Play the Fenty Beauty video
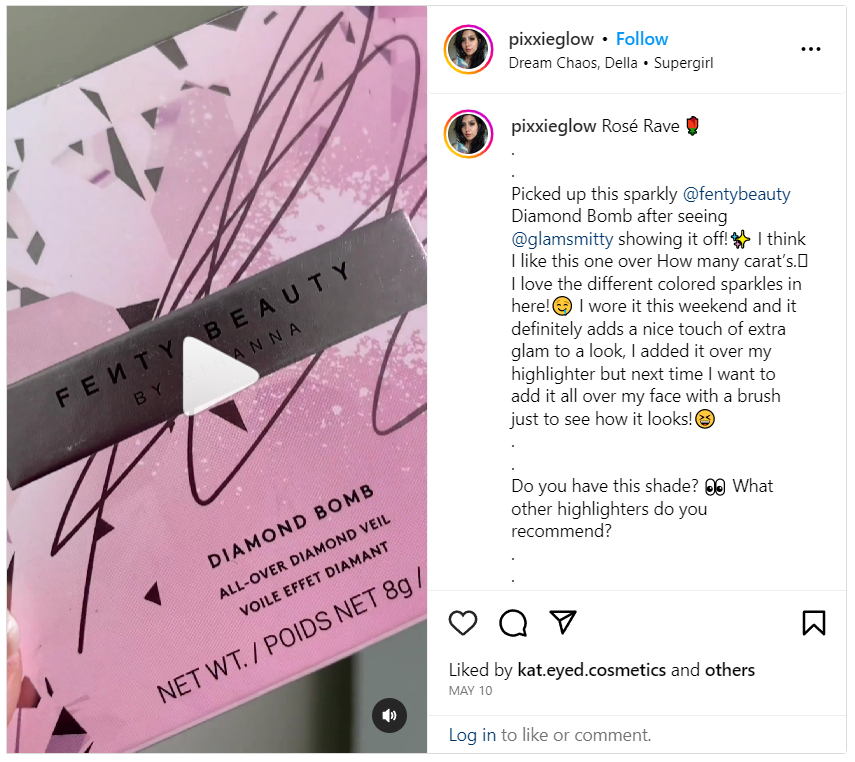This screenshot has height=762, width=855. click(x=218, y=376)
